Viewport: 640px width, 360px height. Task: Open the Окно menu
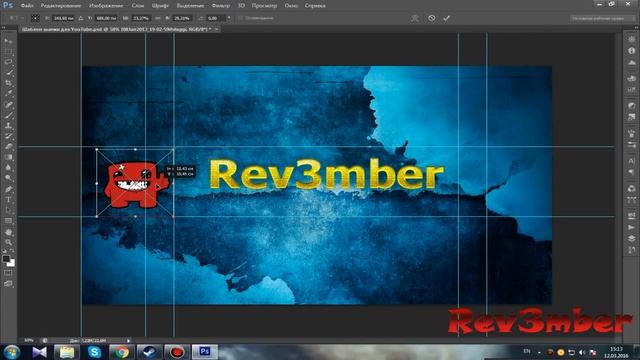click(291, 6)
